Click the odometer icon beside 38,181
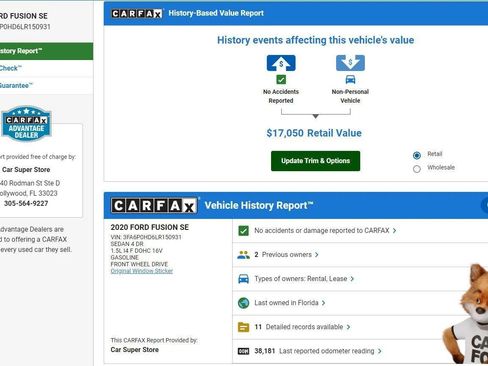 244,351
